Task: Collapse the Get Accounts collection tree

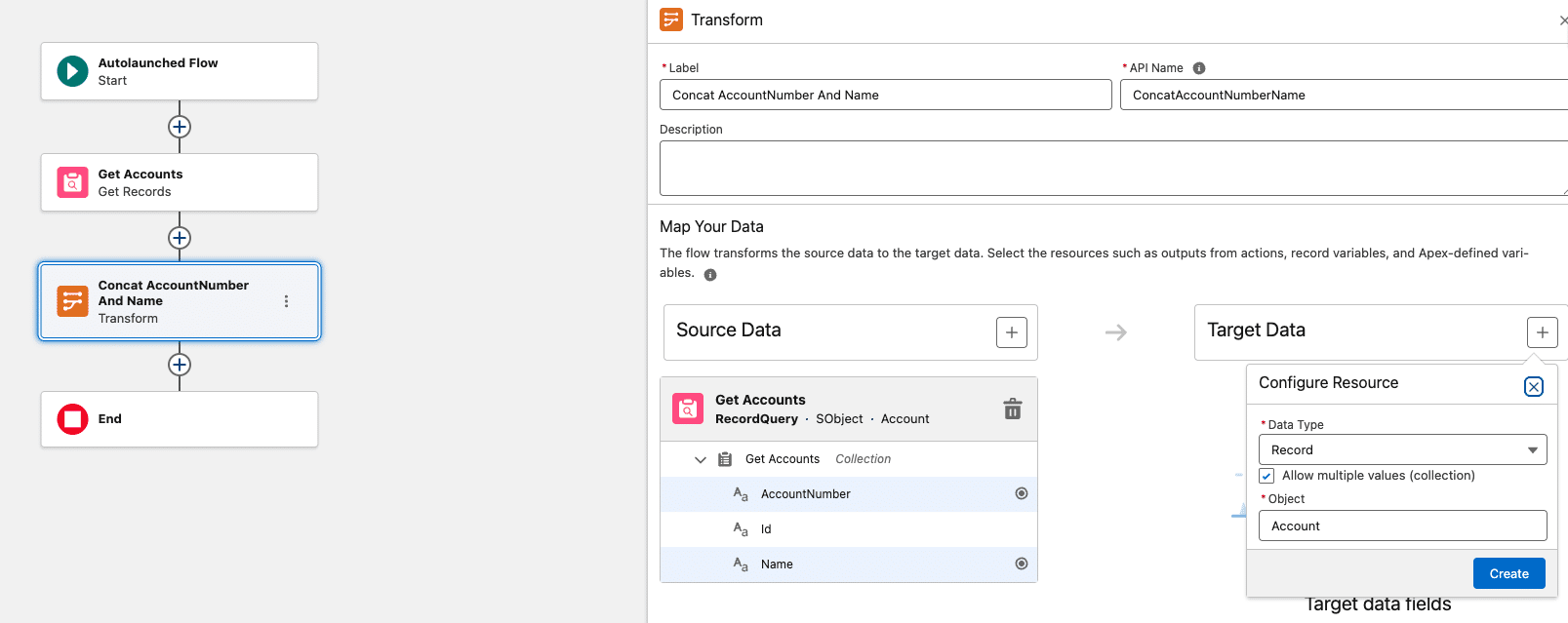Action: click(700, 459)
